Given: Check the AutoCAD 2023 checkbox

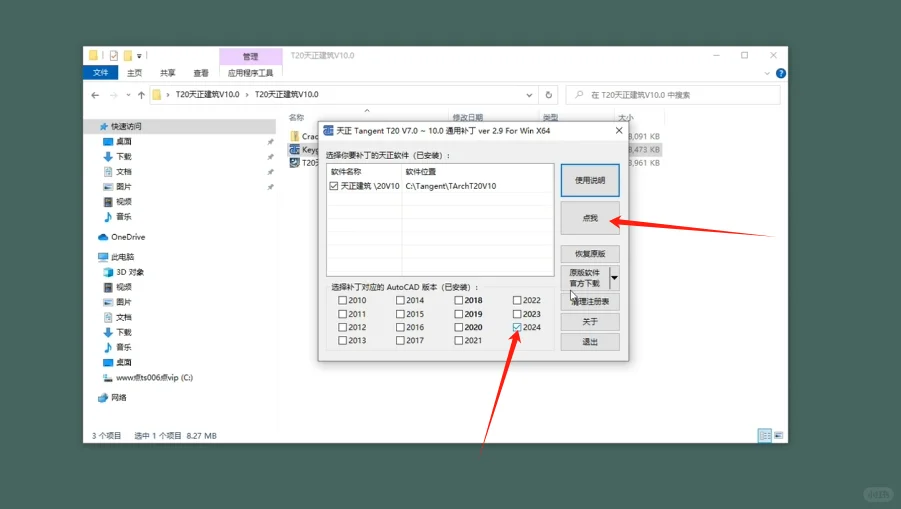Looking at the screenshot, I should tap(517, 314).
